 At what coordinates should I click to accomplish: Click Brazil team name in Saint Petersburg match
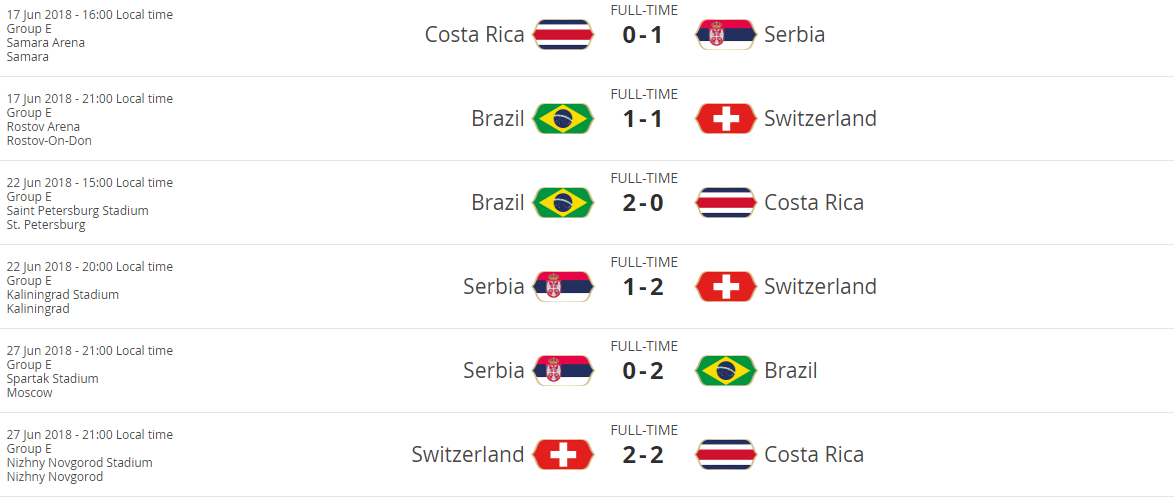(498, 203)
